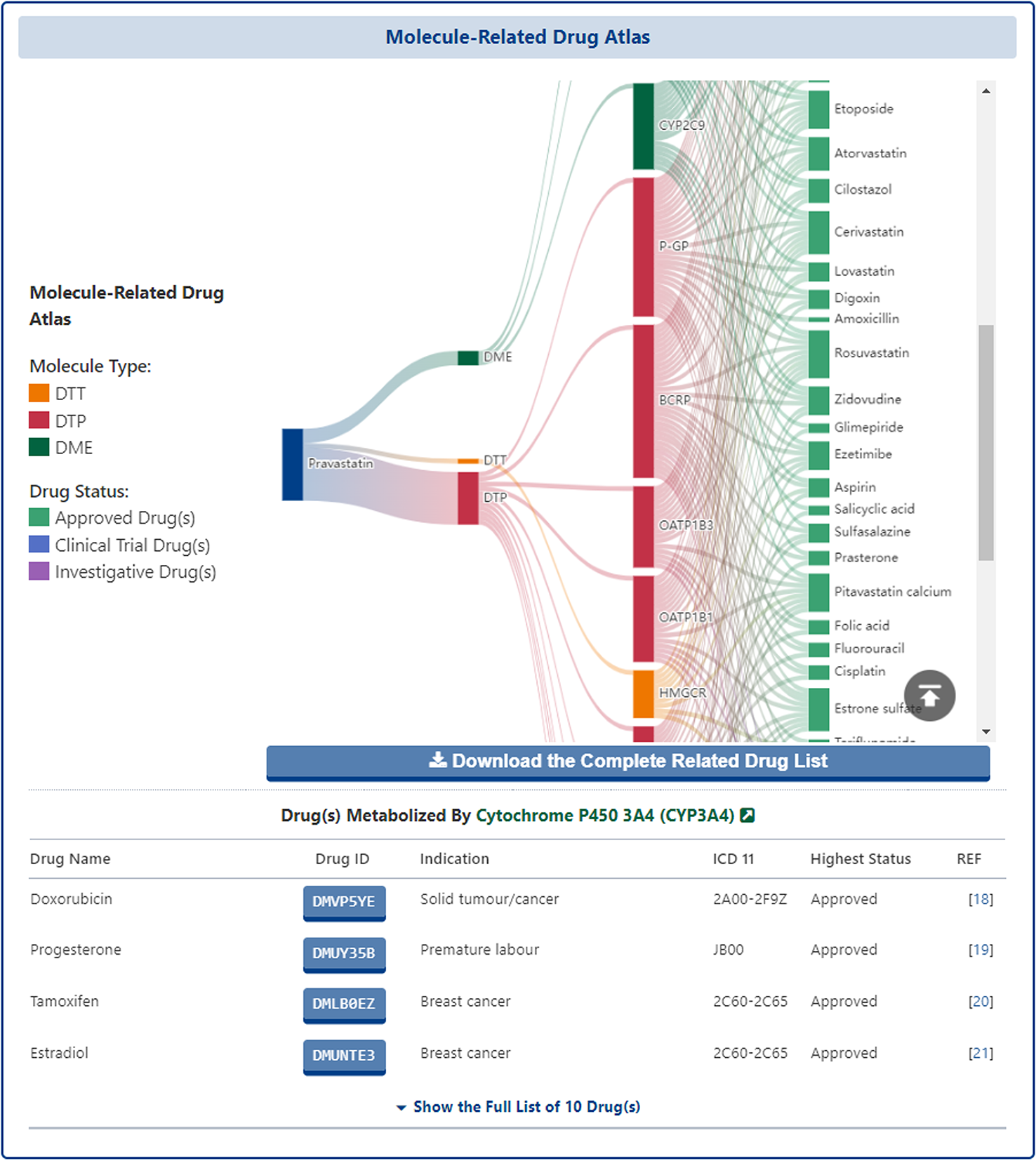Open Tamoxifen drug ID DMLB0EZ

point(344,1004)
